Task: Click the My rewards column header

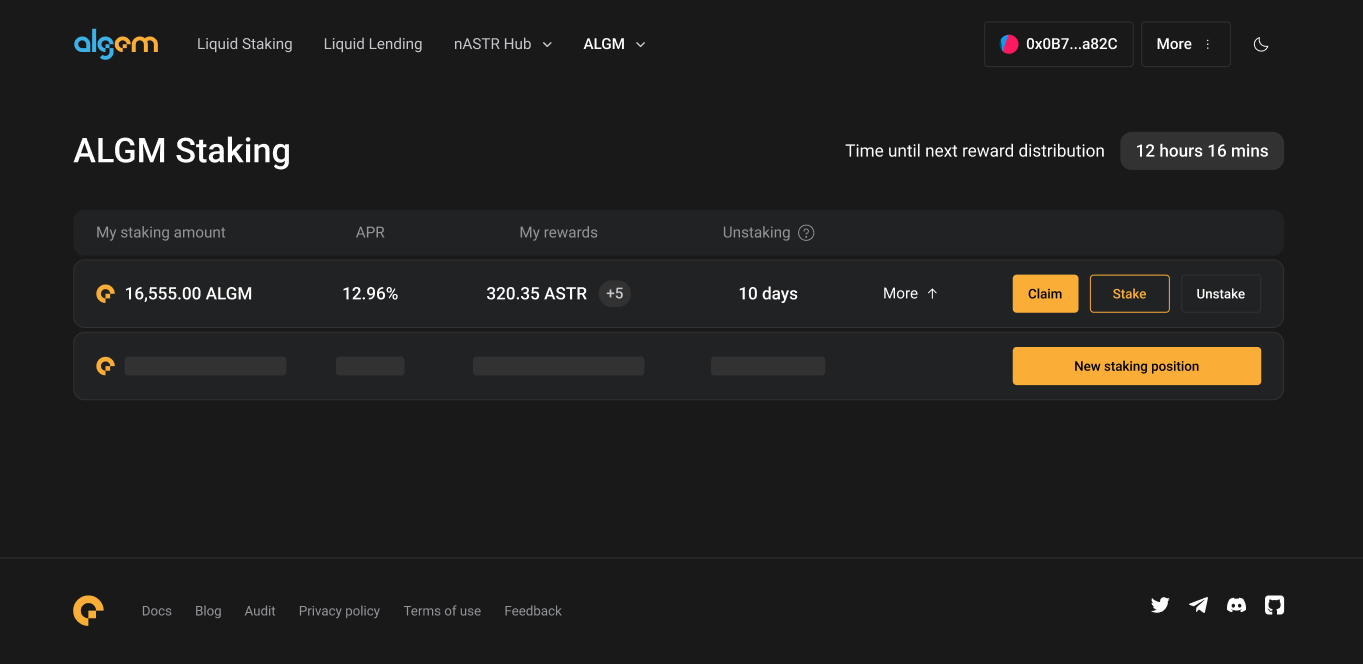Action: pyautogui.click(x=558, y=233)
